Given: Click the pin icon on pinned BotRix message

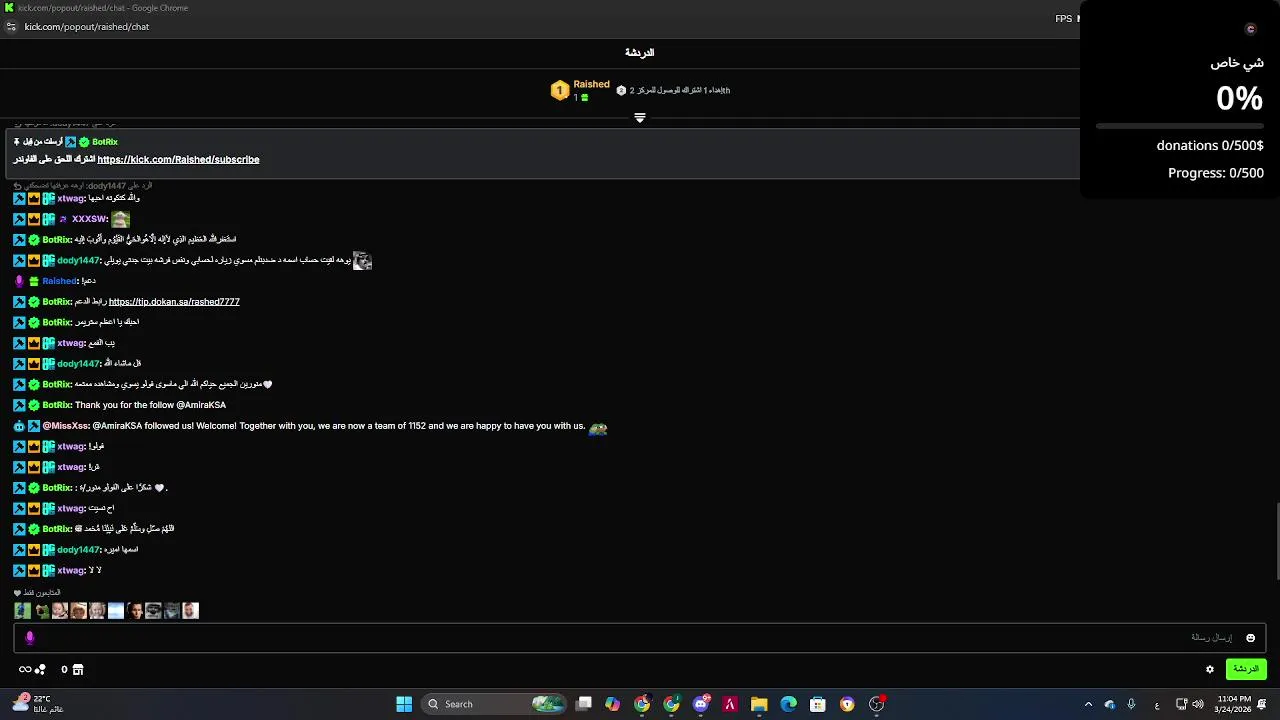Looking at the screenshot, I should pos(17,142).
